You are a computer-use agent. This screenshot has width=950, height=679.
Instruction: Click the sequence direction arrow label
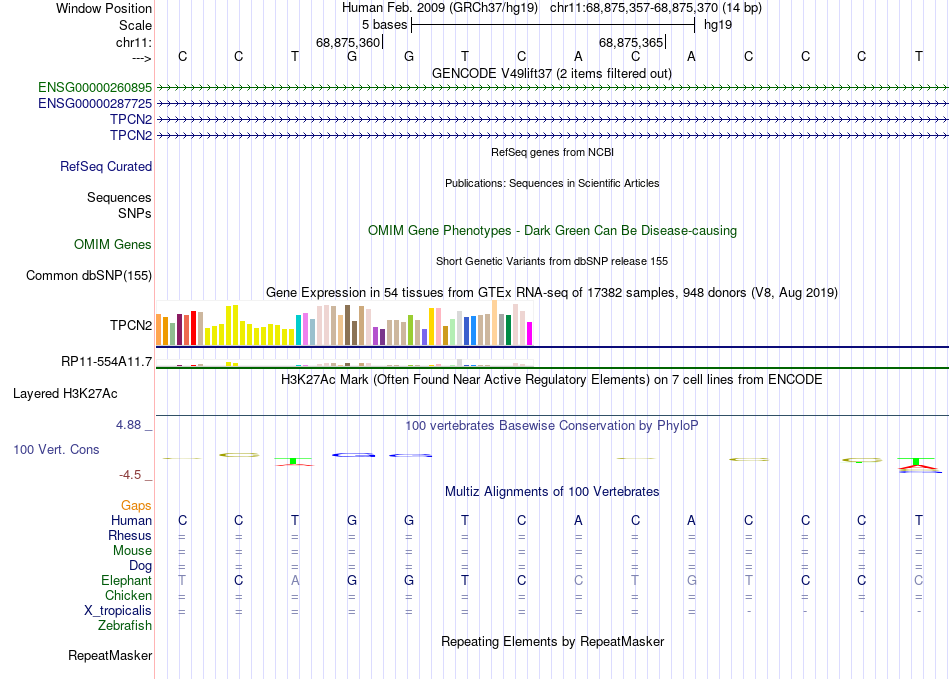coord(142,58)
